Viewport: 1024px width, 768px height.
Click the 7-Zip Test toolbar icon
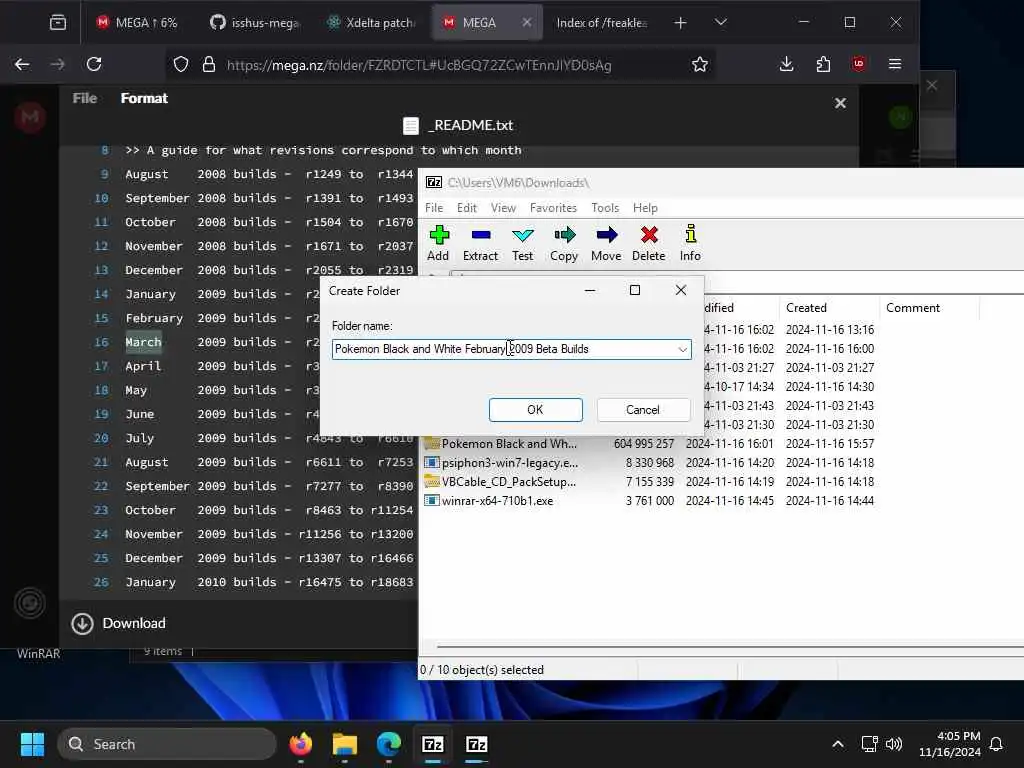coord(522,242)
